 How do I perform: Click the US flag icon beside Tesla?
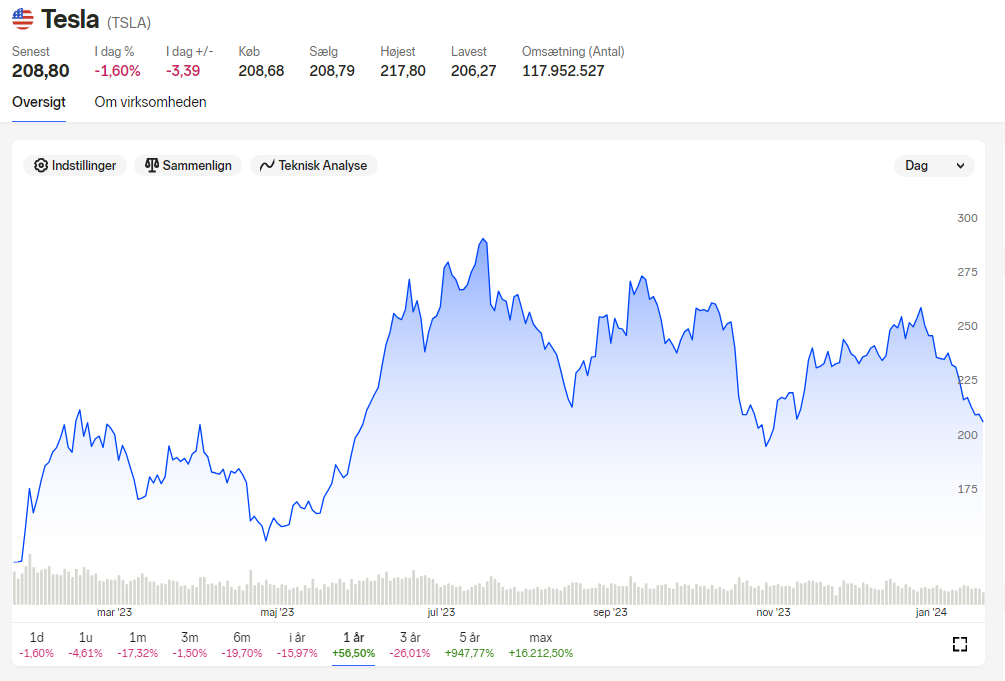(x=22, y=19)
